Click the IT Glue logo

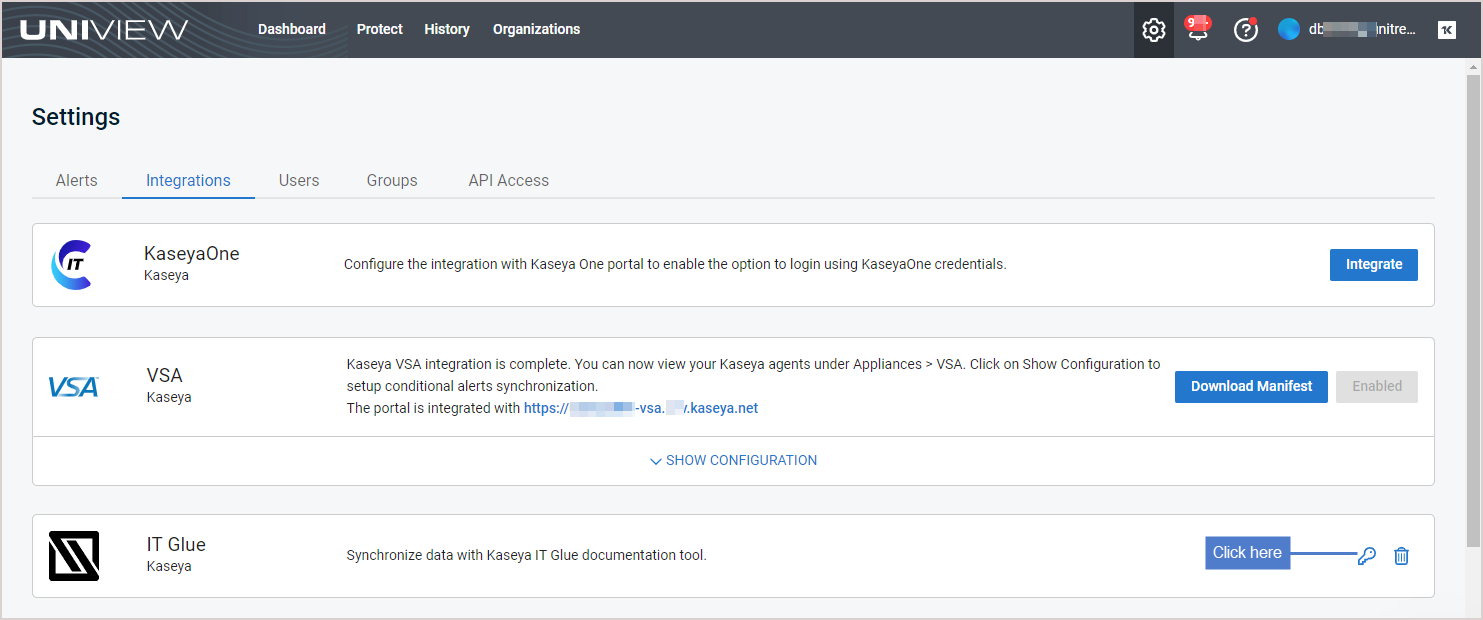tap(74, 556)
